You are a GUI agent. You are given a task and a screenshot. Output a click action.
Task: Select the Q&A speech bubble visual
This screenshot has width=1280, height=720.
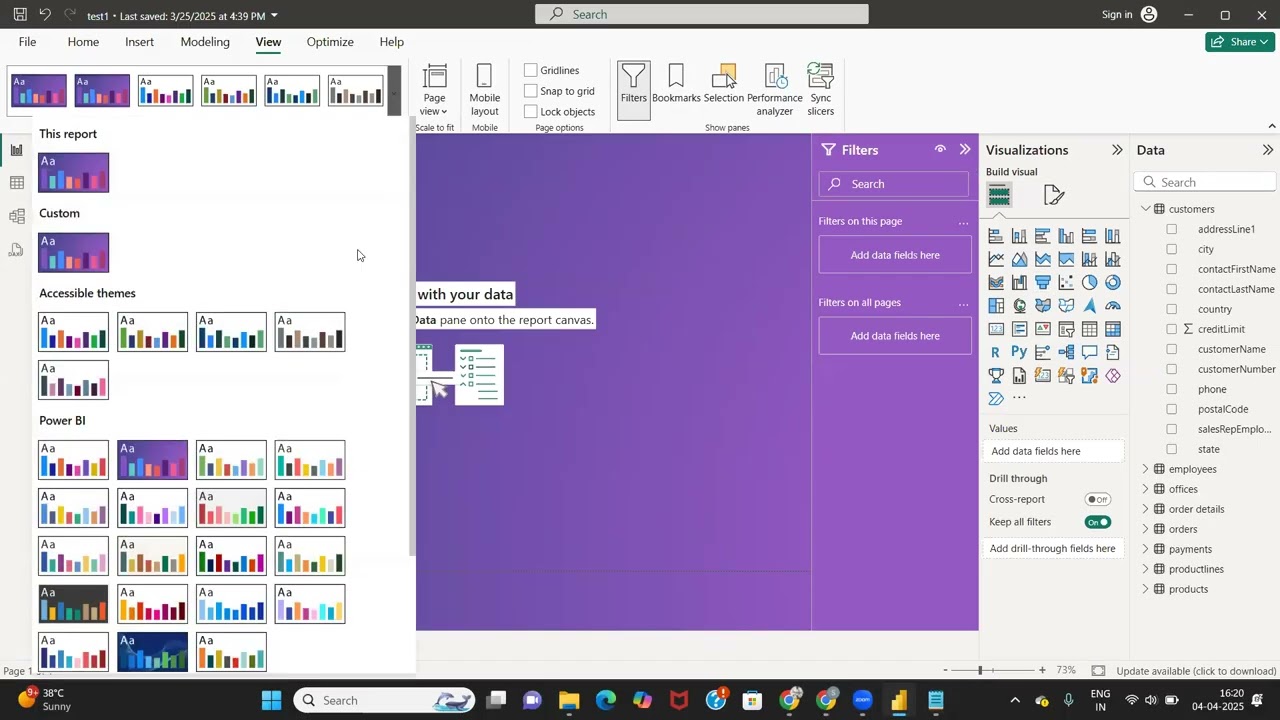[x=1089, y=352]
